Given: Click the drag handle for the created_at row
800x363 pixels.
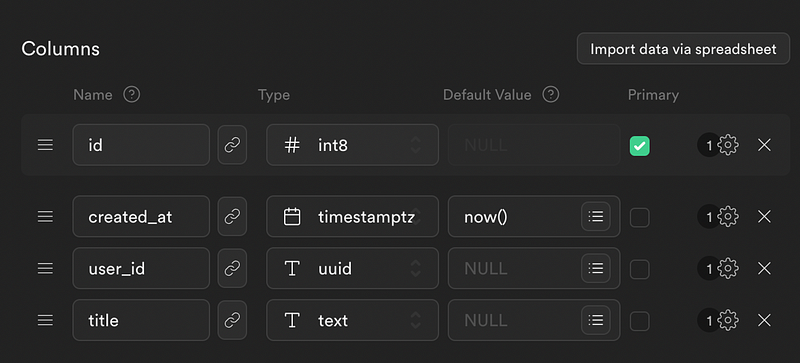Looking at the screenshot, I should pos(45,216).
